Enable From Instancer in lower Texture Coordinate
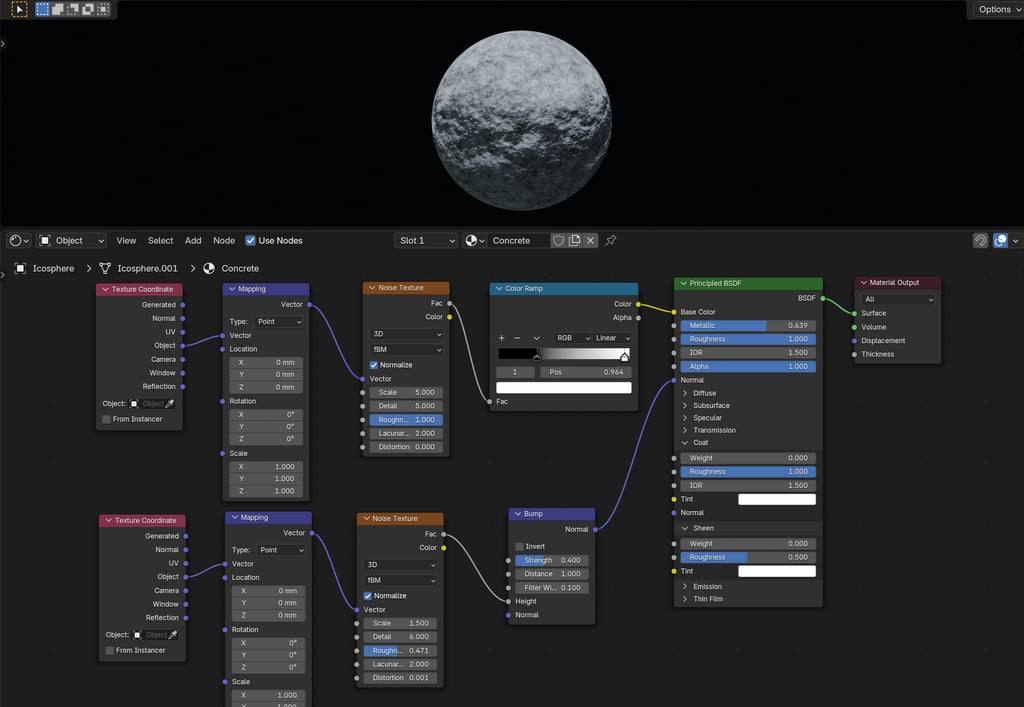This screenshot has width=1024, height=707. [110, 650]
